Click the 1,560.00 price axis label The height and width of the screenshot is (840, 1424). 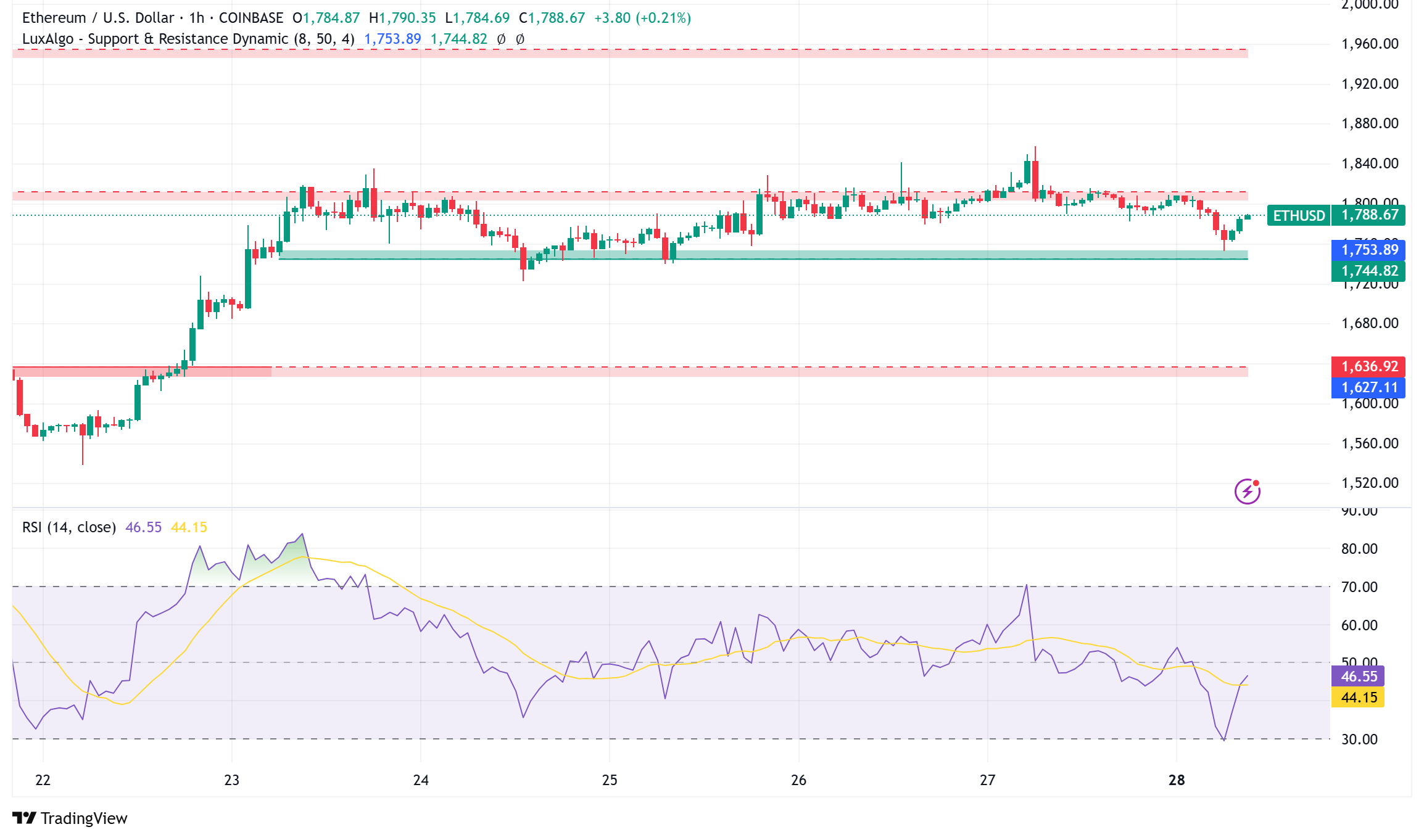click(1370, 443)
